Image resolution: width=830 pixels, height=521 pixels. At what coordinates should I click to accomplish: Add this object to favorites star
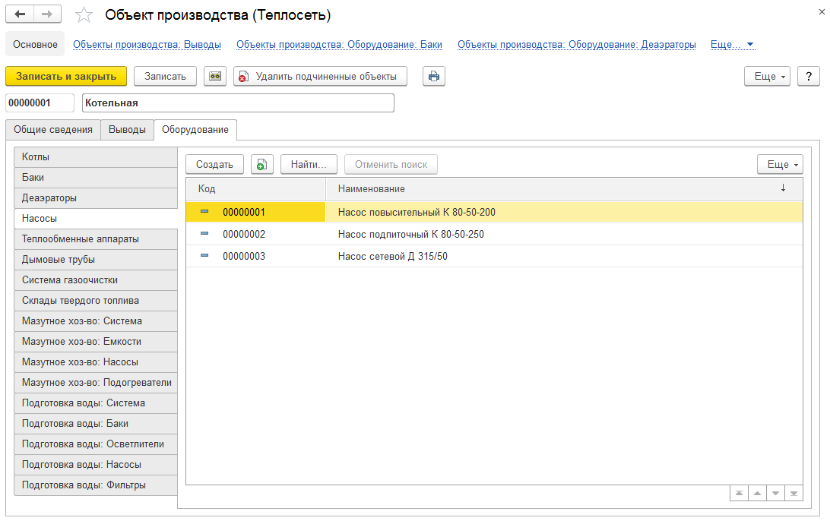click(84, 15)
